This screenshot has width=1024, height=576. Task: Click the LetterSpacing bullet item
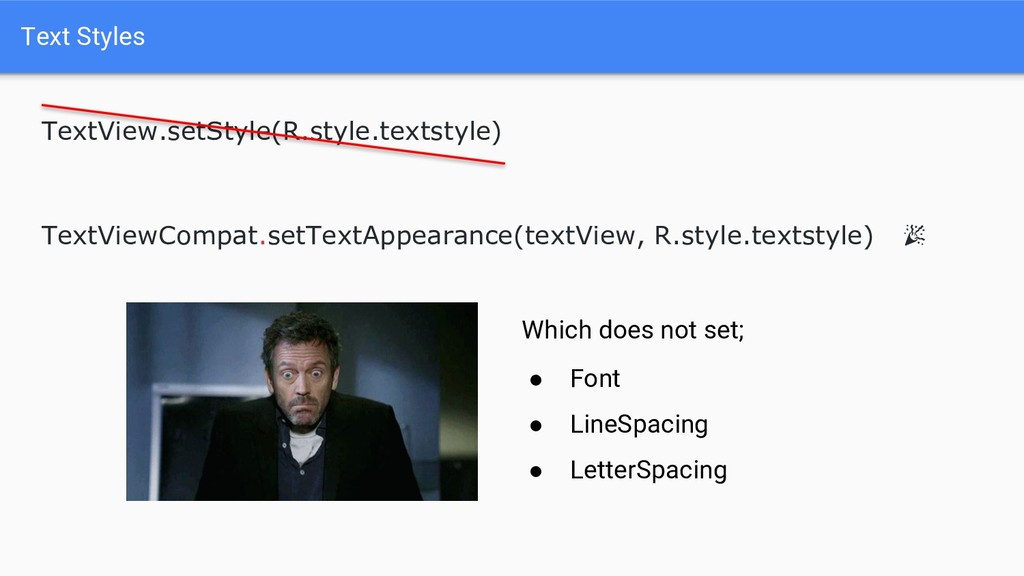tap(648, 470)
